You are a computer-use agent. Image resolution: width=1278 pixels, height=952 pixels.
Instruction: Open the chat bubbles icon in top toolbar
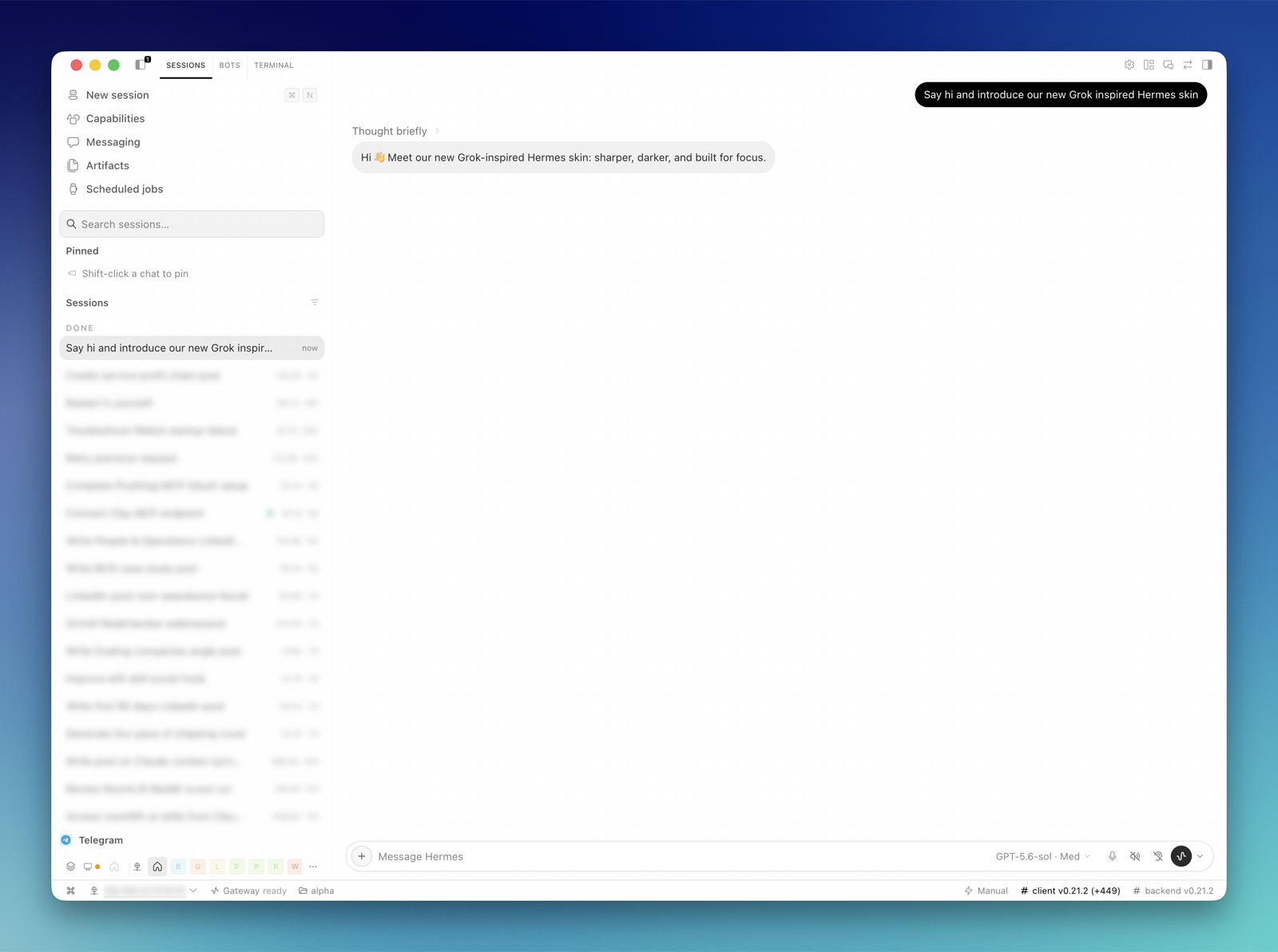point(1169,65)
